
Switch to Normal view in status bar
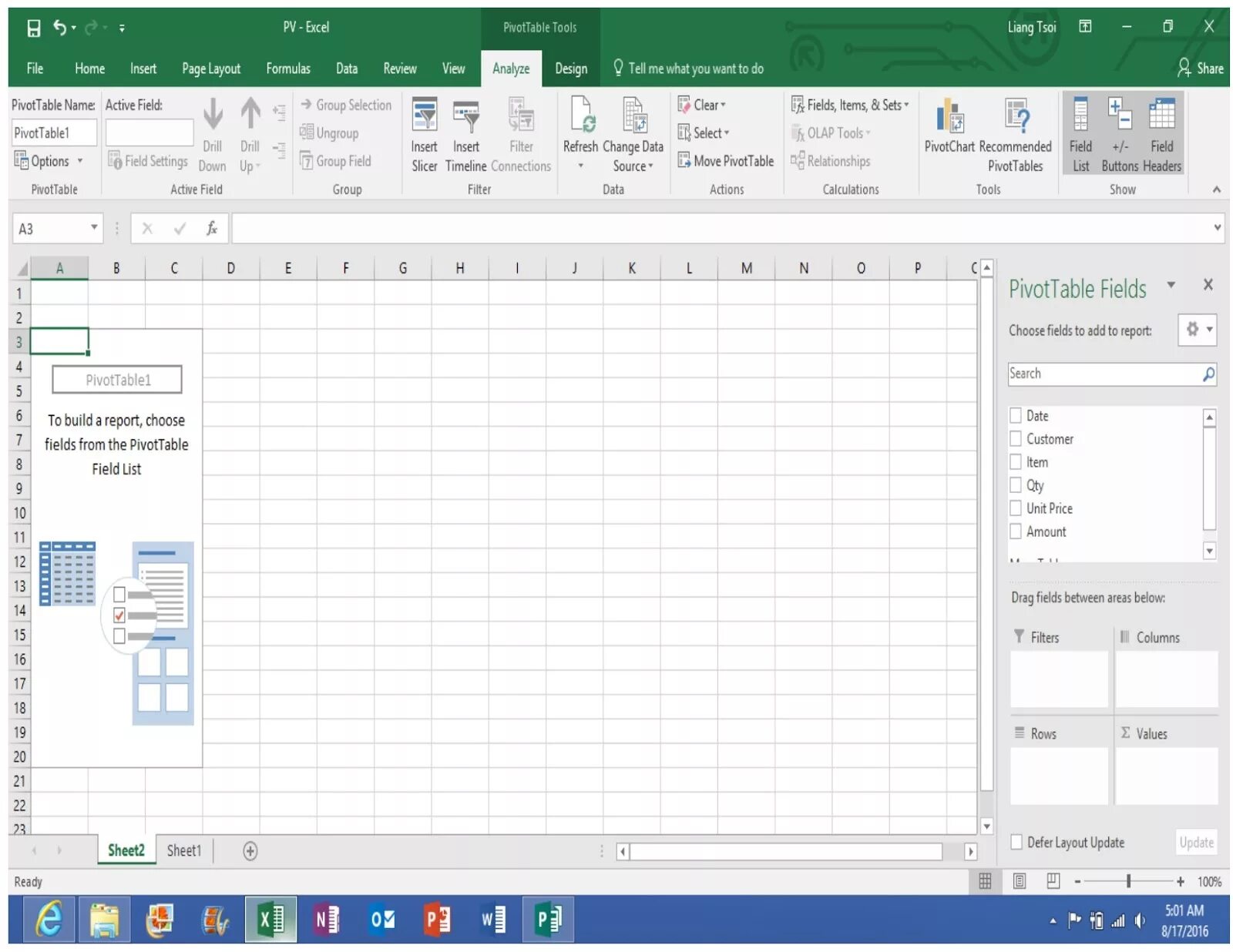pos(985,881)
